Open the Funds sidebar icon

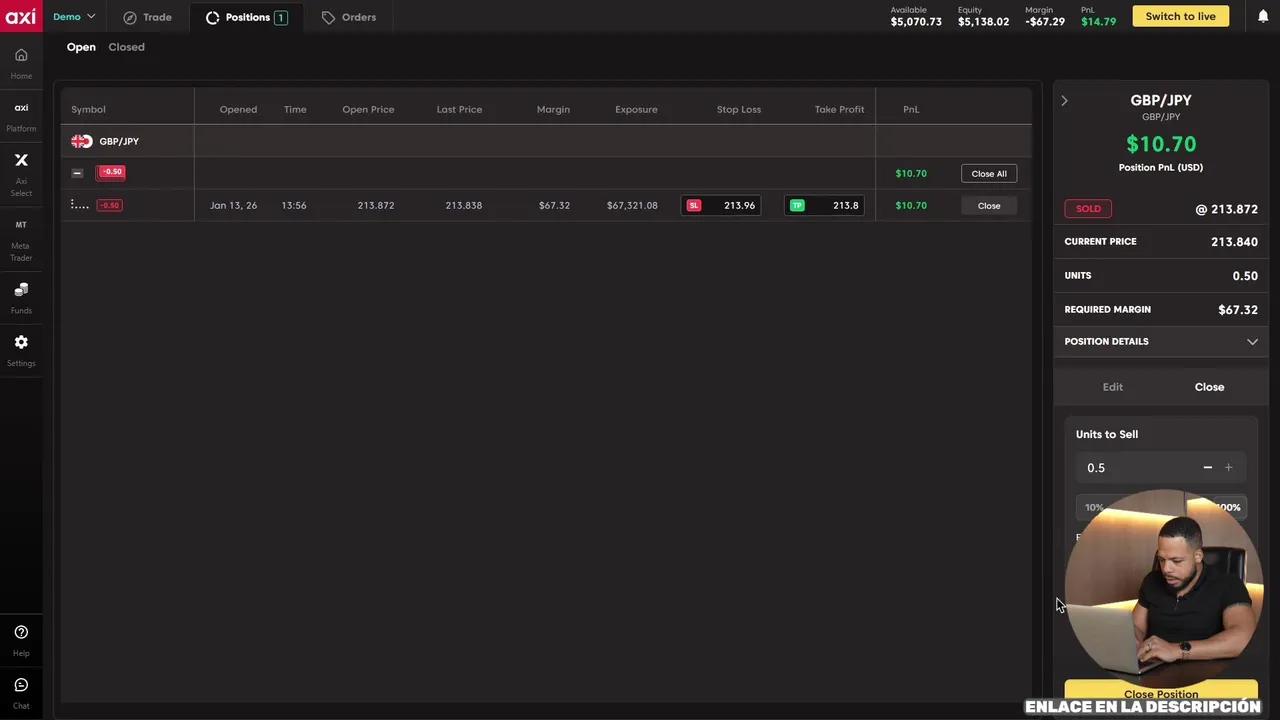(21, 291)
